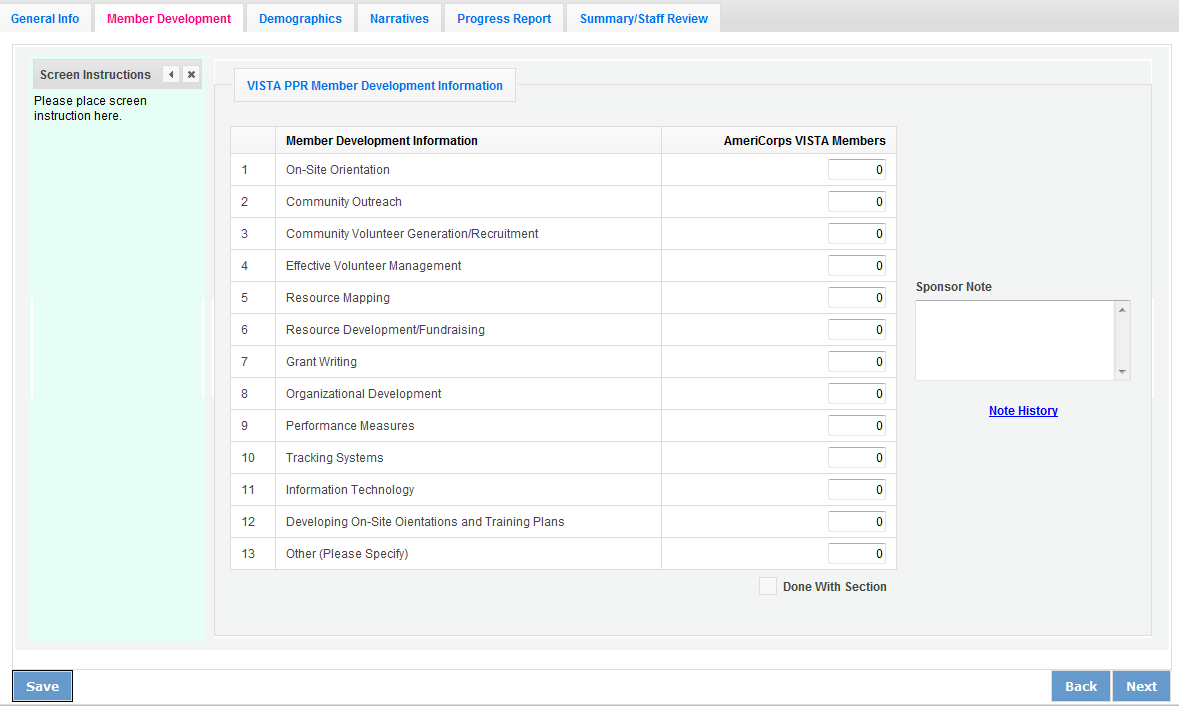This screenshot has width=1179, height=706.
Task: Open the Progress Report tab
Action: click(x=504, y=19)
